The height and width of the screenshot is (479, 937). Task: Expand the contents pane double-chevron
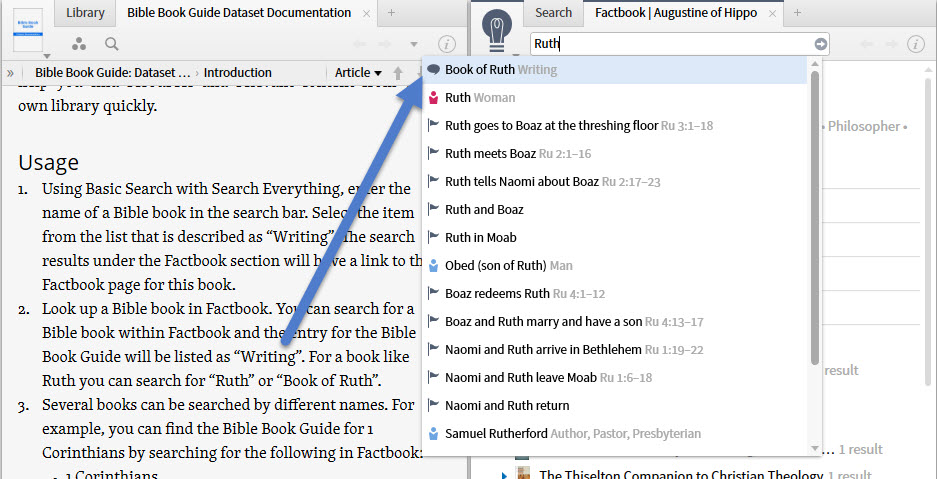click(10, 73)
